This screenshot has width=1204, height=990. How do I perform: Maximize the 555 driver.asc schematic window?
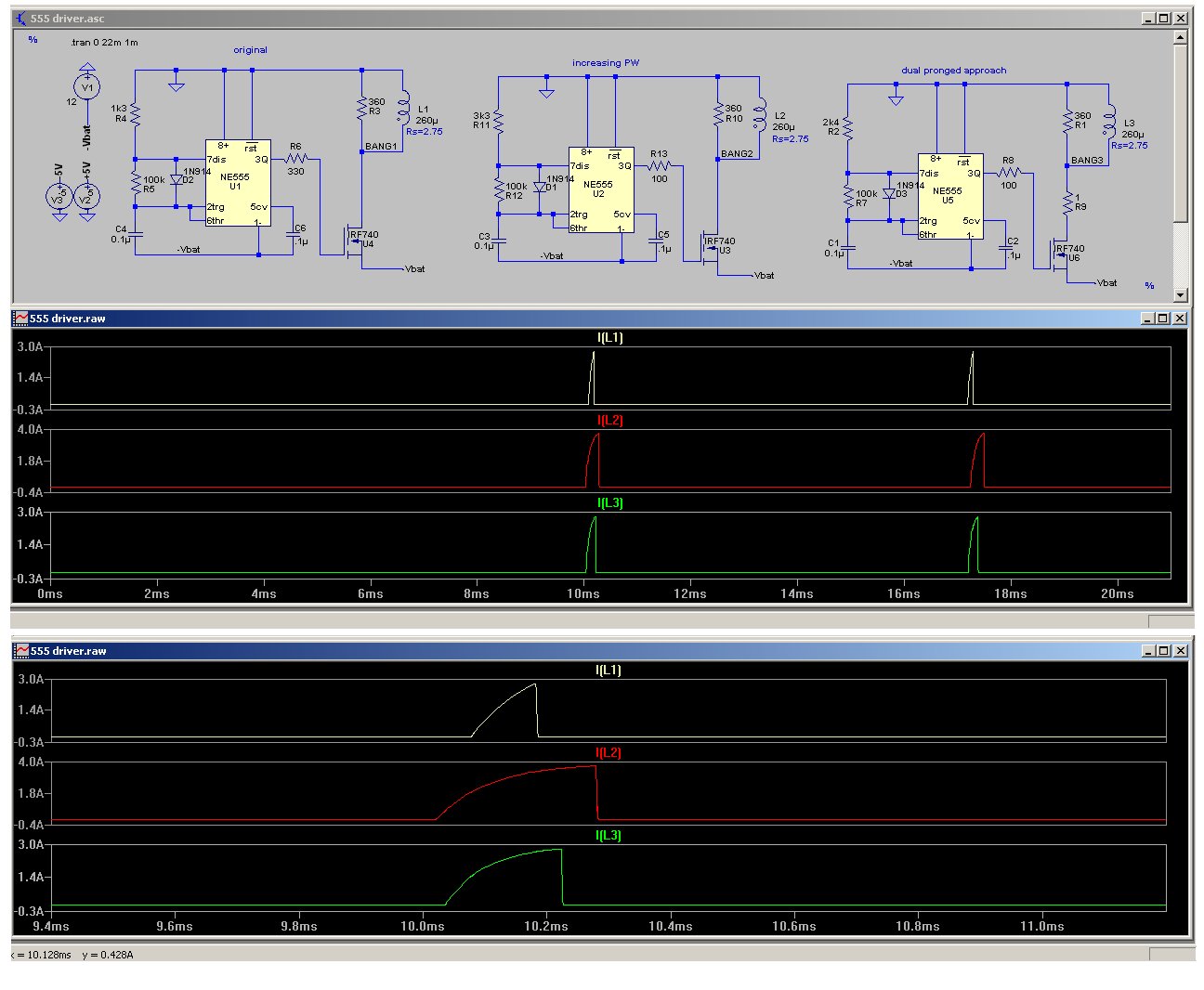[x=1163, y=19]
